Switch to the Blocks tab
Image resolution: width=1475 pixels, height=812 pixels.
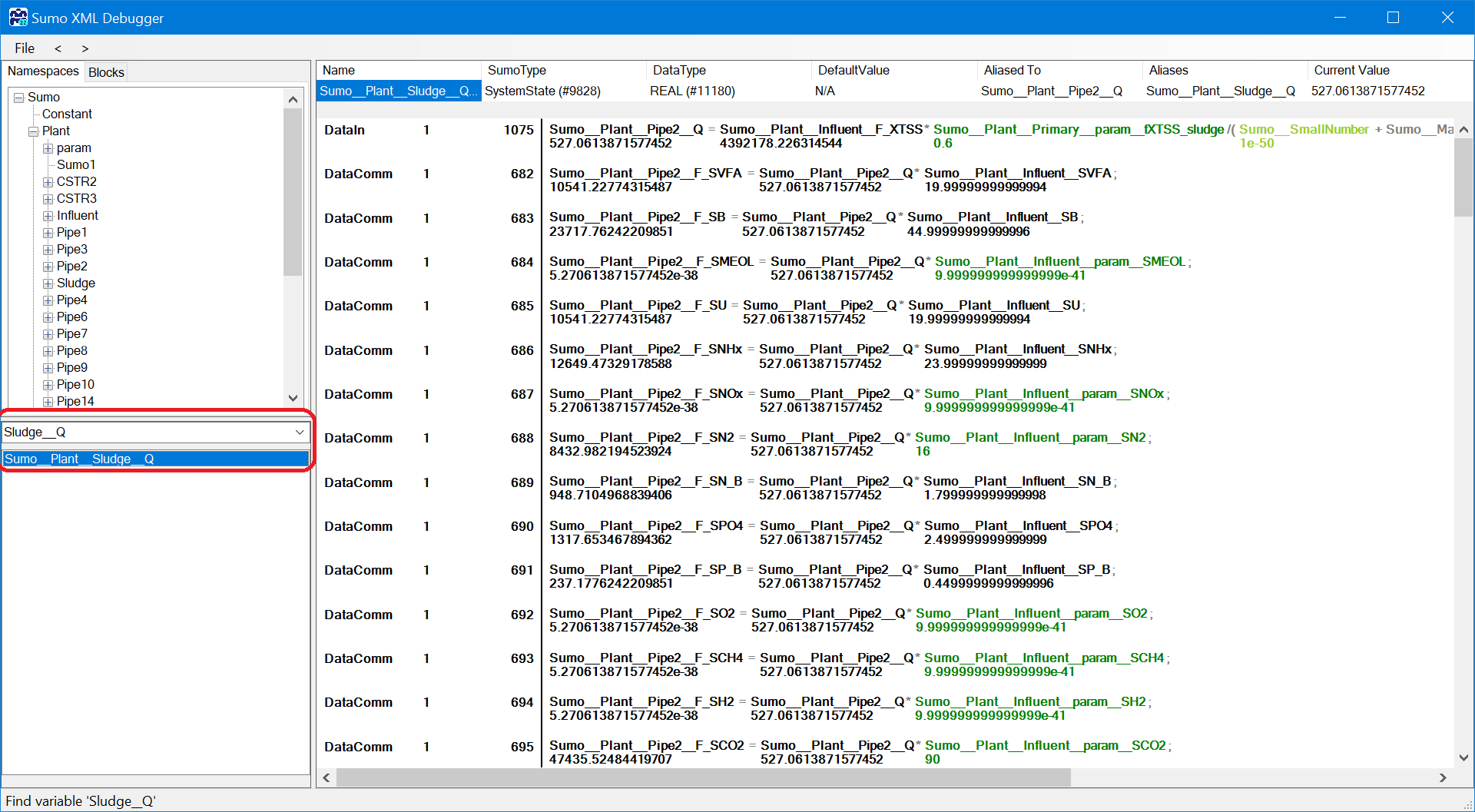(x=106, y=72)
